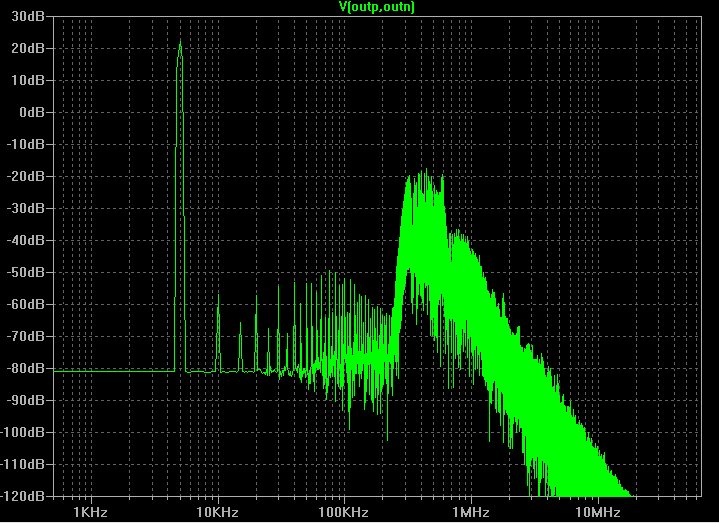This screenshot has height=524, width=719.
Task: Click the 10dB axis label
Action: (28, 80)
